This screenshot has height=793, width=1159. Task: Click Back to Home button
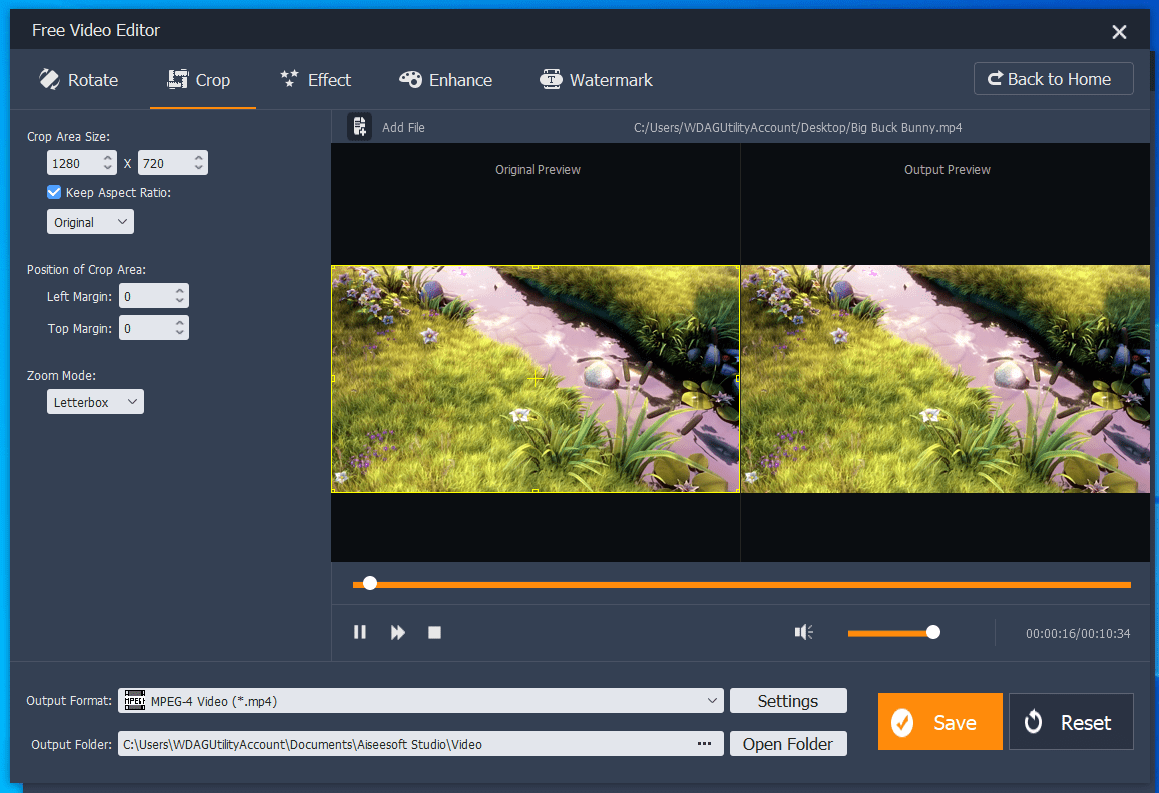[x=1053, y=78]
